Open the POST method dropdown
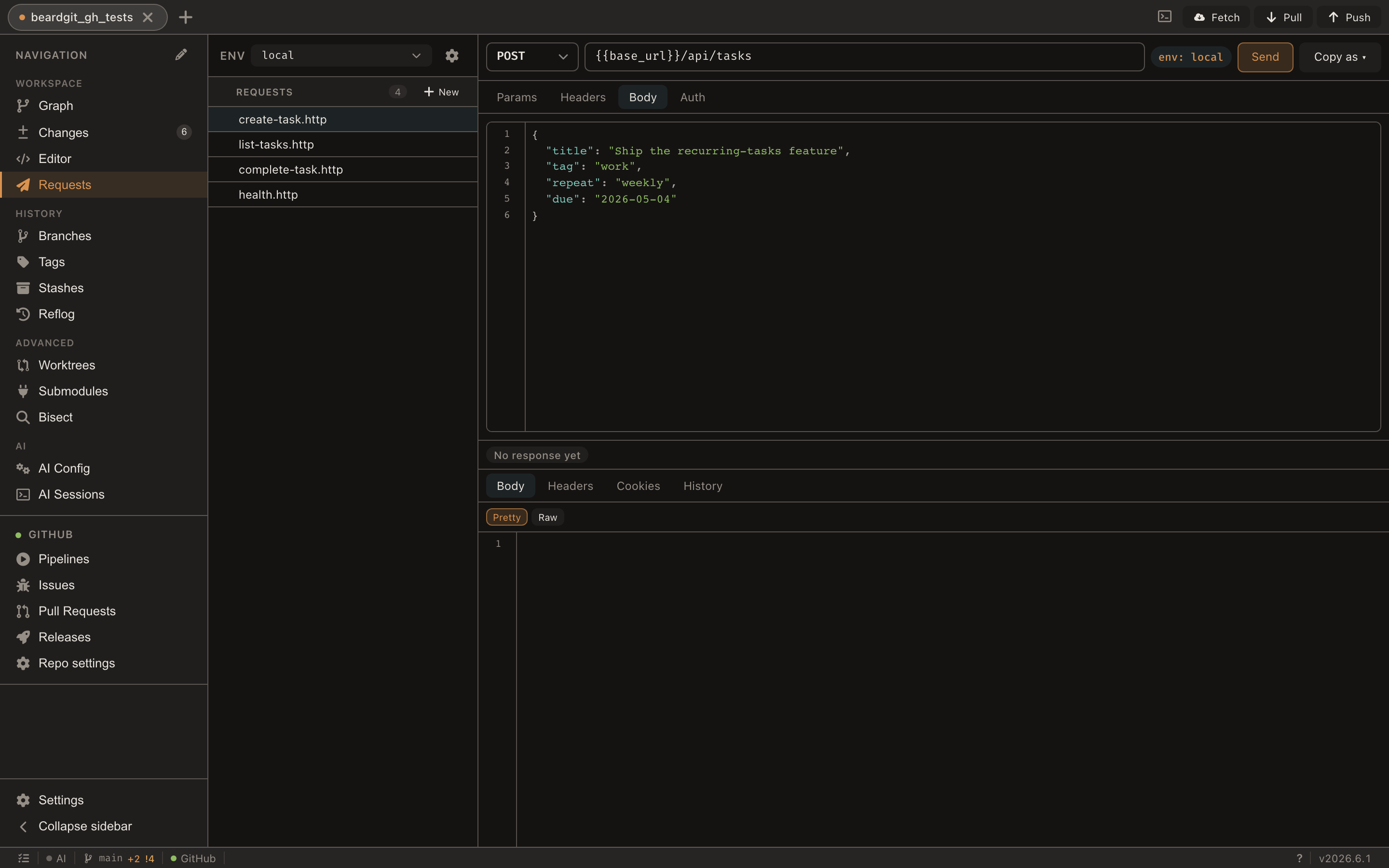The height and width of the screenshot is (868, 1389). 532,56
